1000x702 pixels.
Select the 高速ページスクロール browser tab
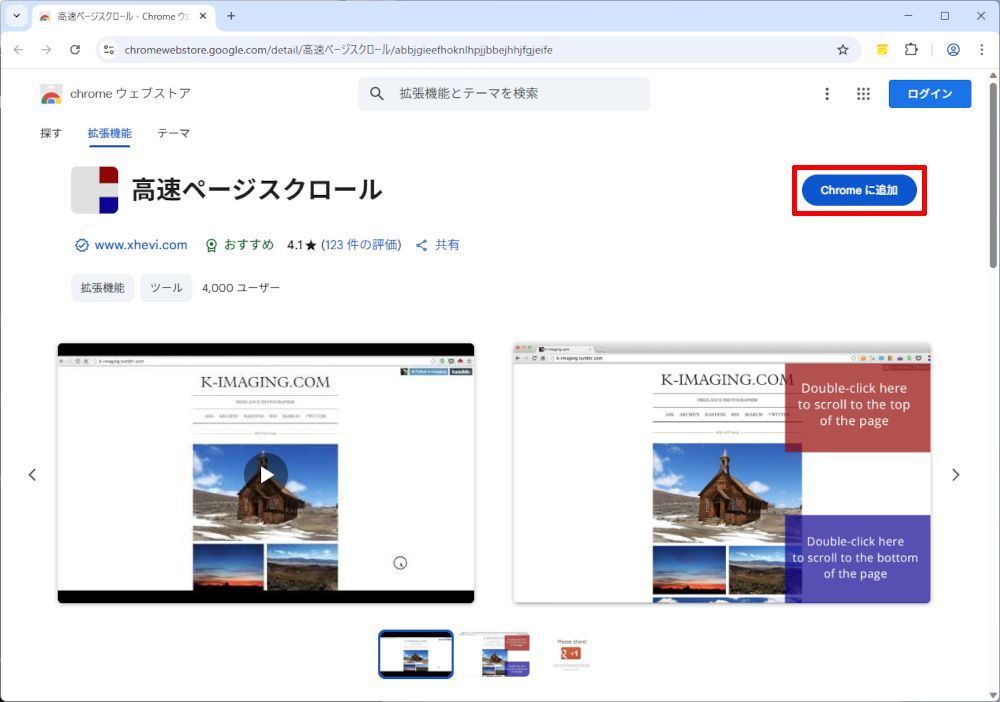(x=124, y=16)
